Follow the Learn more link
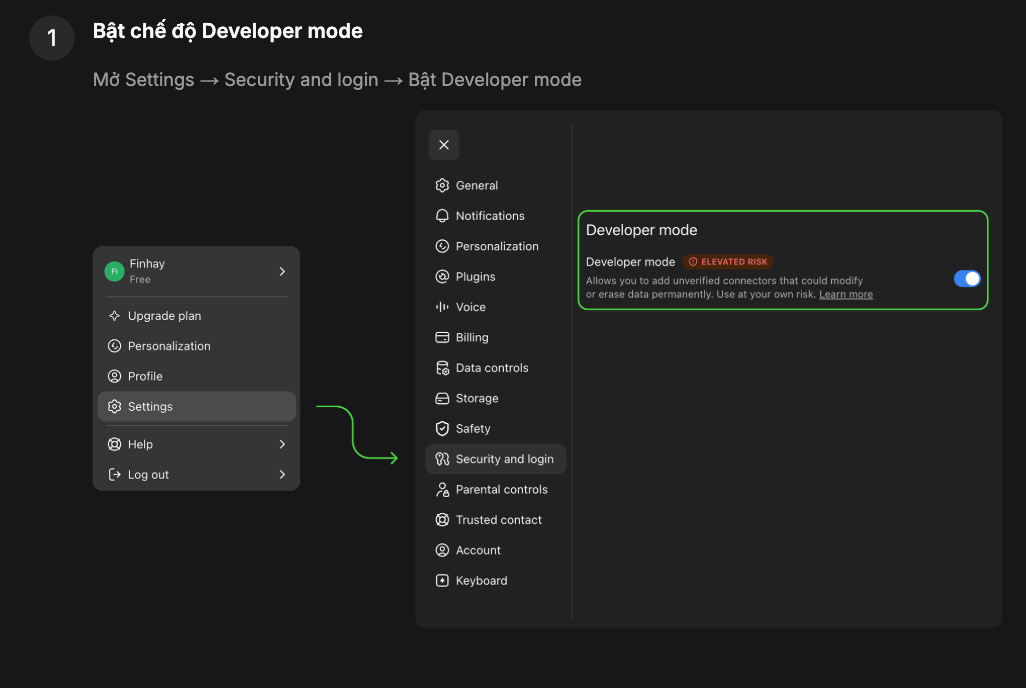This screenshot has height=688, width=1026. point(846,295)
